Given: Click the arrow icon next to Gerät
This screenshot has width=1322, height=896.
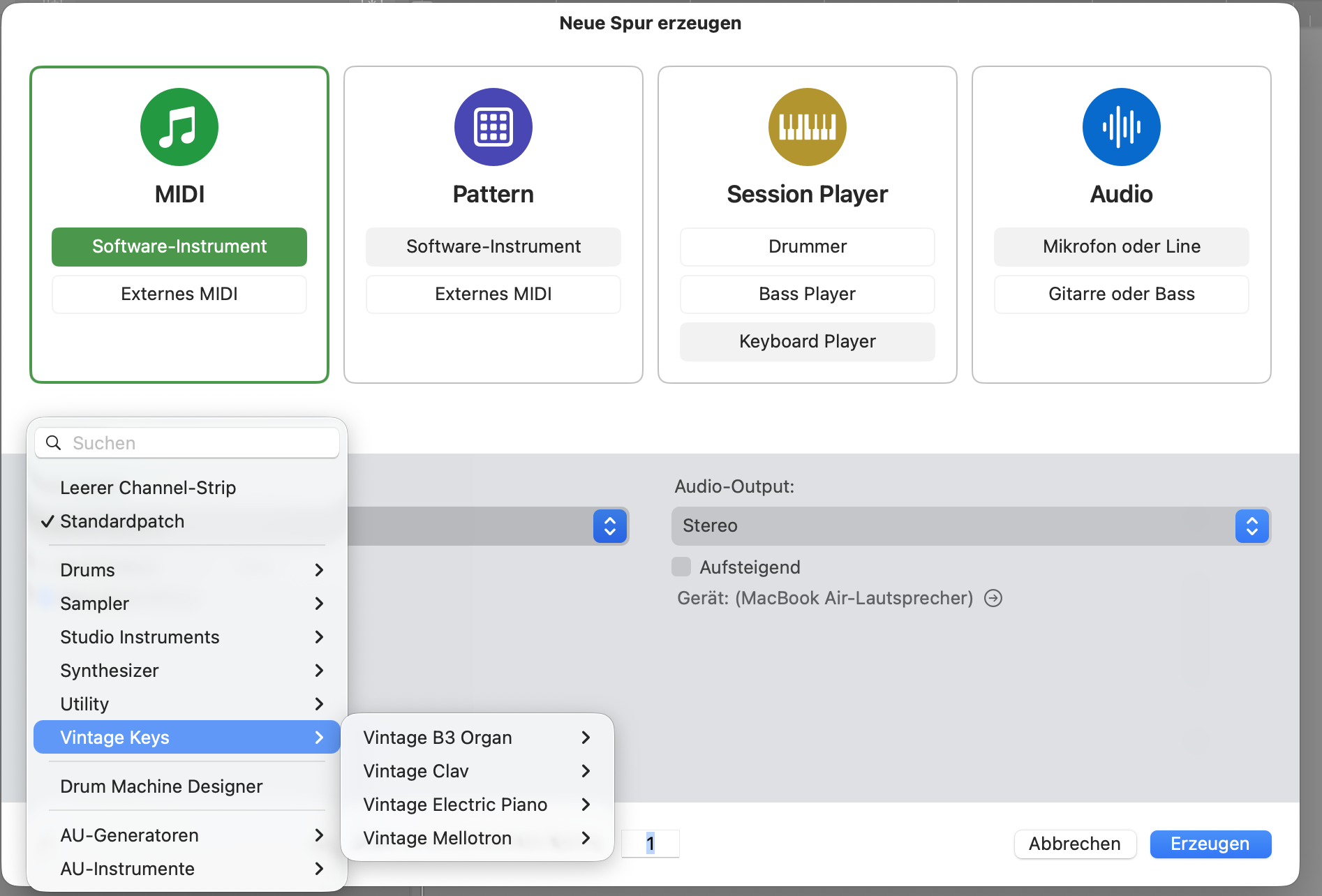Looking at the screenshot, I should 993,598.
